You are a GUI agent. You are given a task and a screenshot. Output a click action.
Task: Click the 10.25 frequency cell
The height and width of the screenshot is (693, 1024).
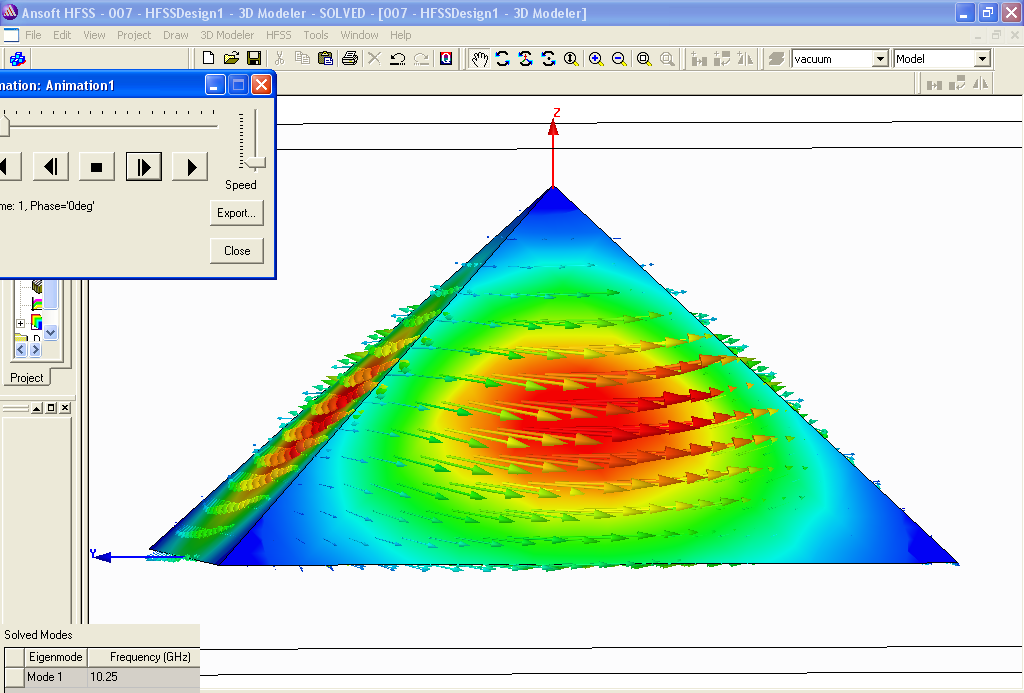click(143, 677)
